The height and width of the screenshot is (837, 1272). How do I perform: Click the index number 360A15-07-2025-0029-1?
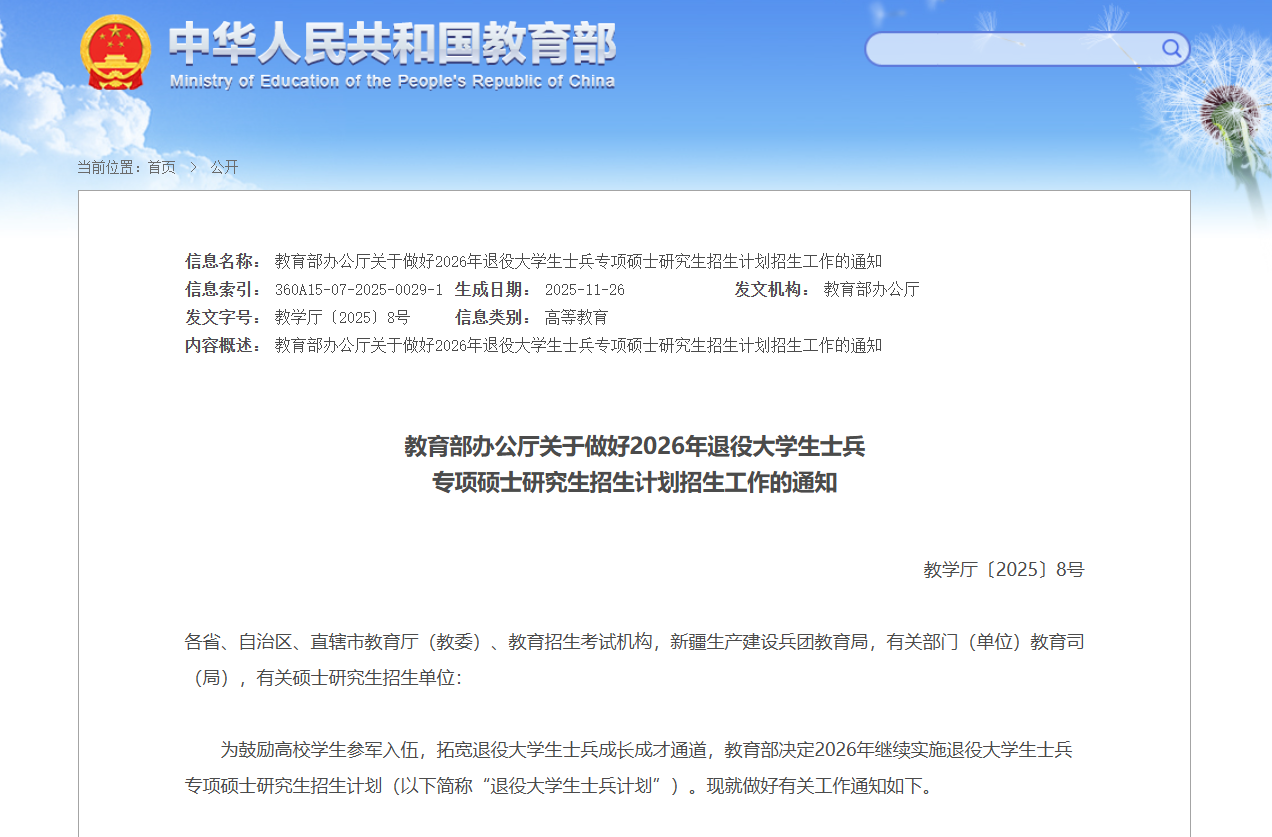(x=358, y=290)
